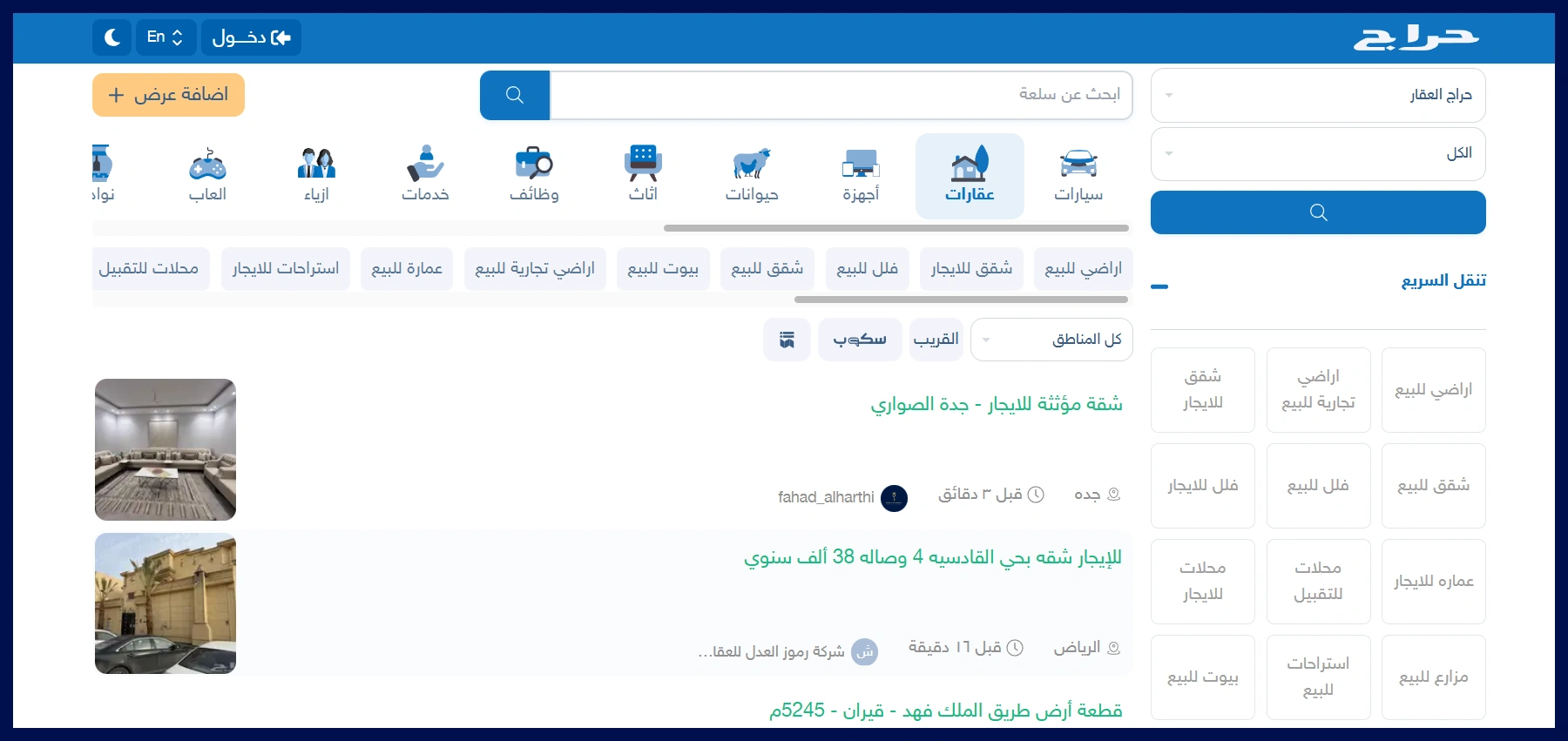Select the cars (سيارات) category icon
This screenshot has width=1568, height=741.
(x=1078, y=175)
